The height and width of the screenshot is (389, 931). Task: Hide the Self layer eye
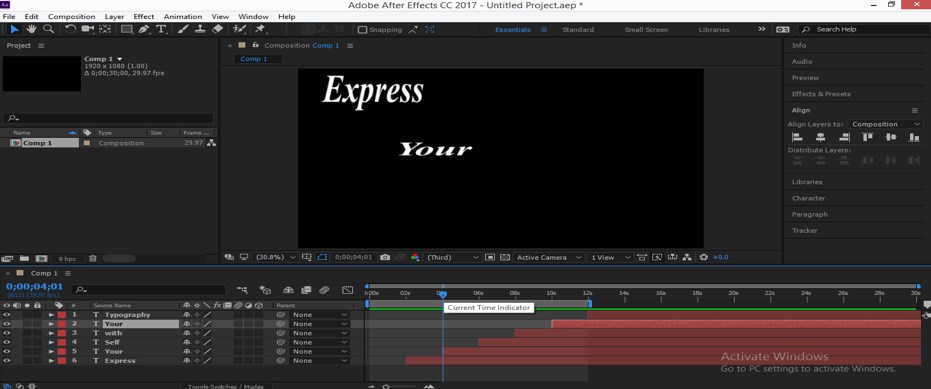point(7,342)
